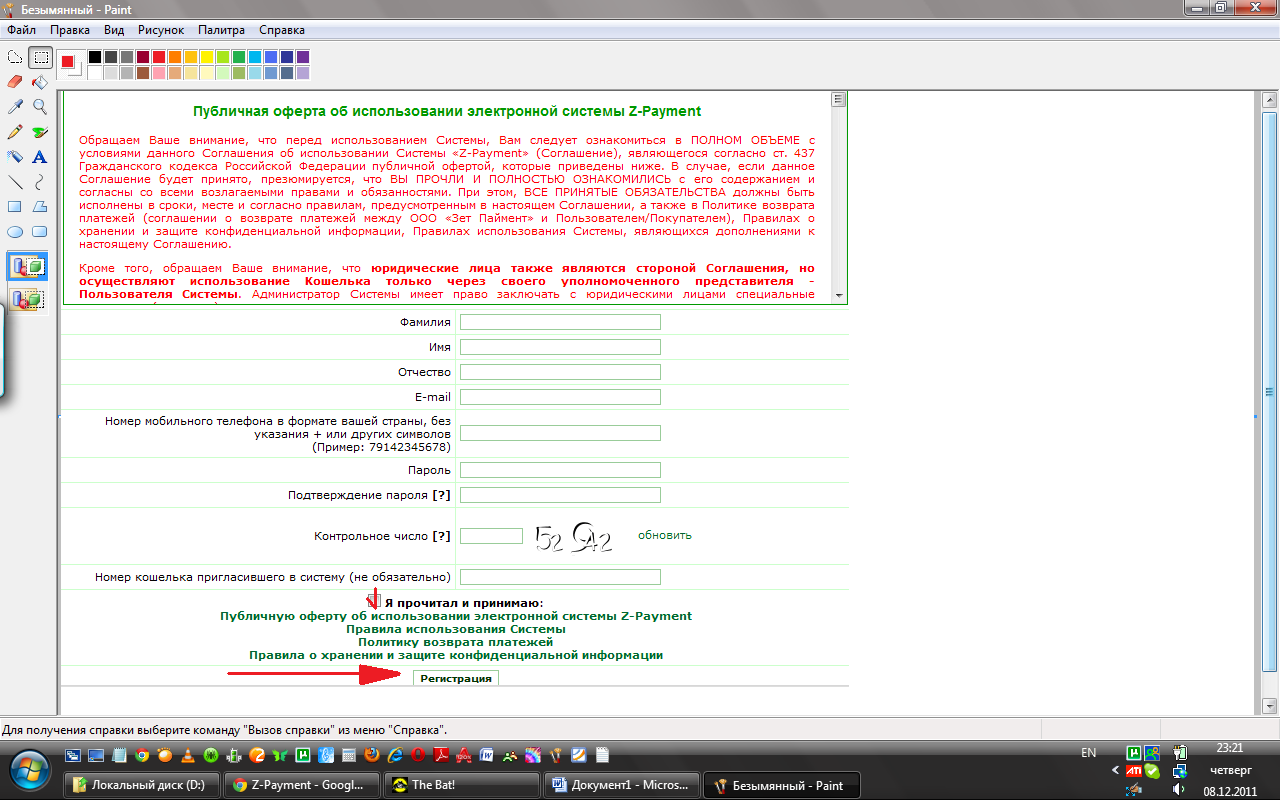Open the Файл menu
The width and height of the screenshot is (1280, 800).
[x=21, y=30]
